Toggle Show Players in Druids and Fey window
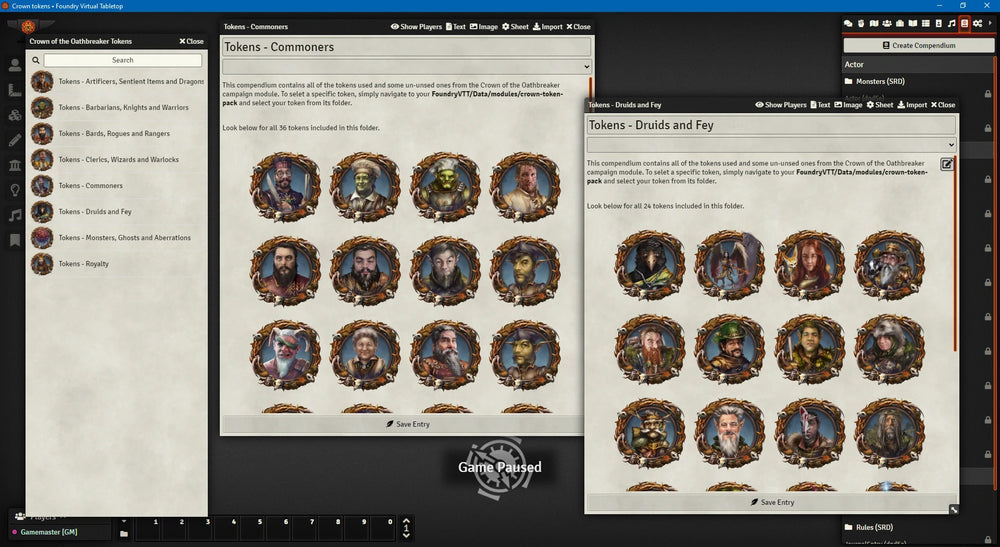 (x=781, y=105)
